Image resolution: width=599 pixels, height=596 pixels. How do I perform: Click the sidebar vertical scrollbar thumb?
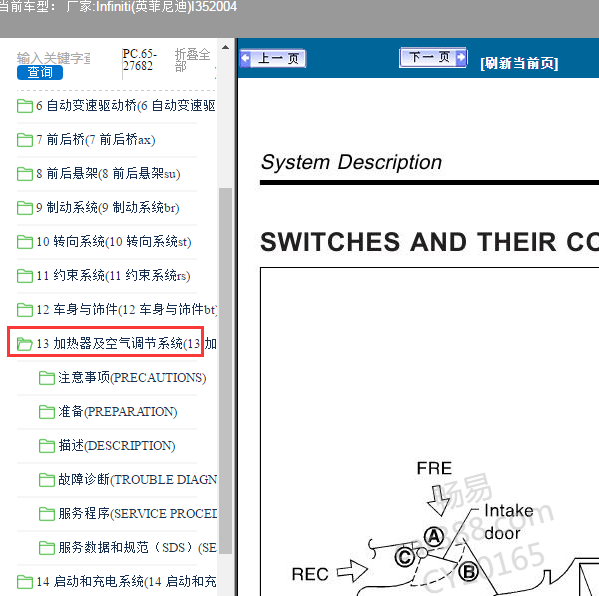(225, 371)
